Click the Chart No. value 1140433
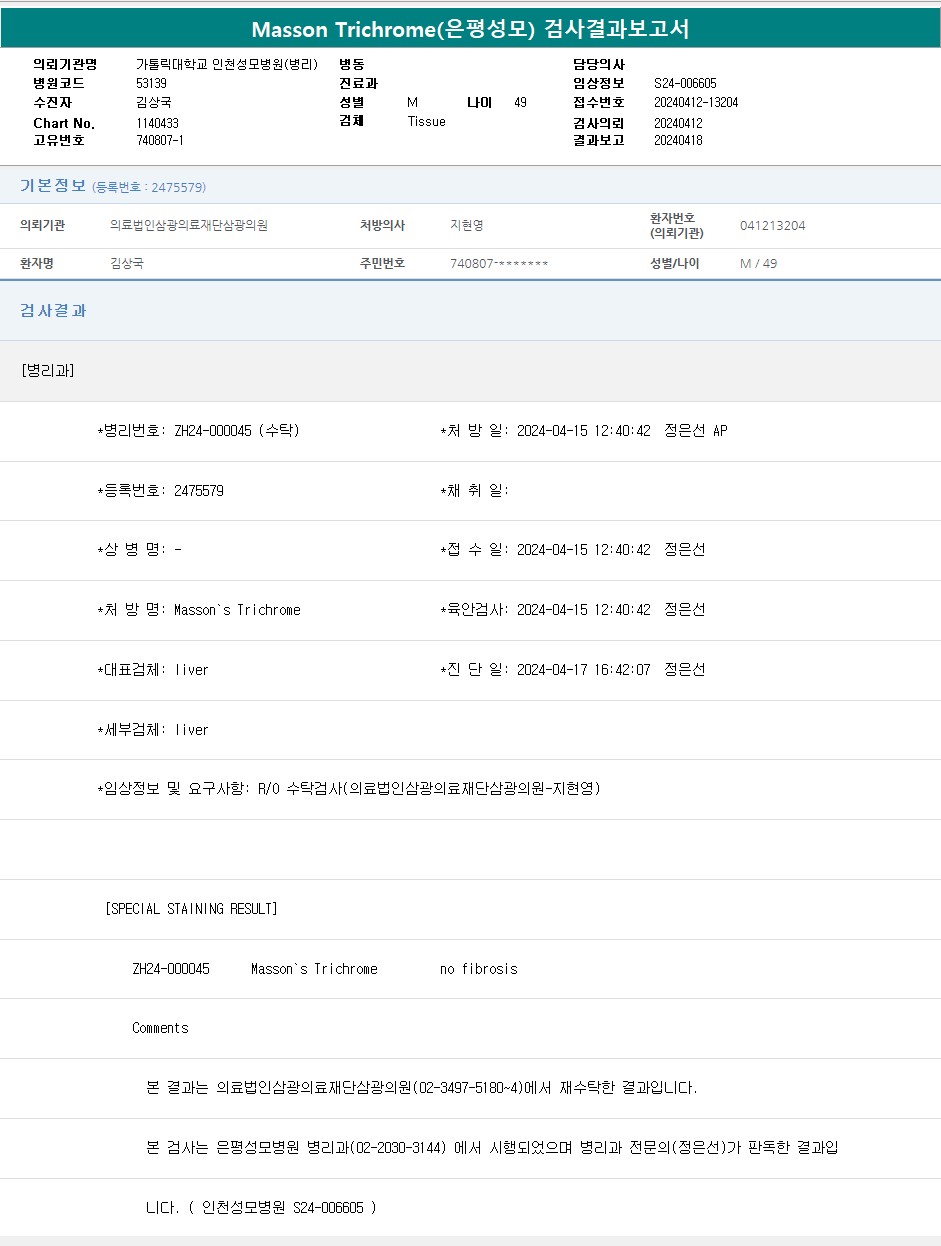Image resolution: width=941 pixels, height=1246 pixels. click(157, 123)
